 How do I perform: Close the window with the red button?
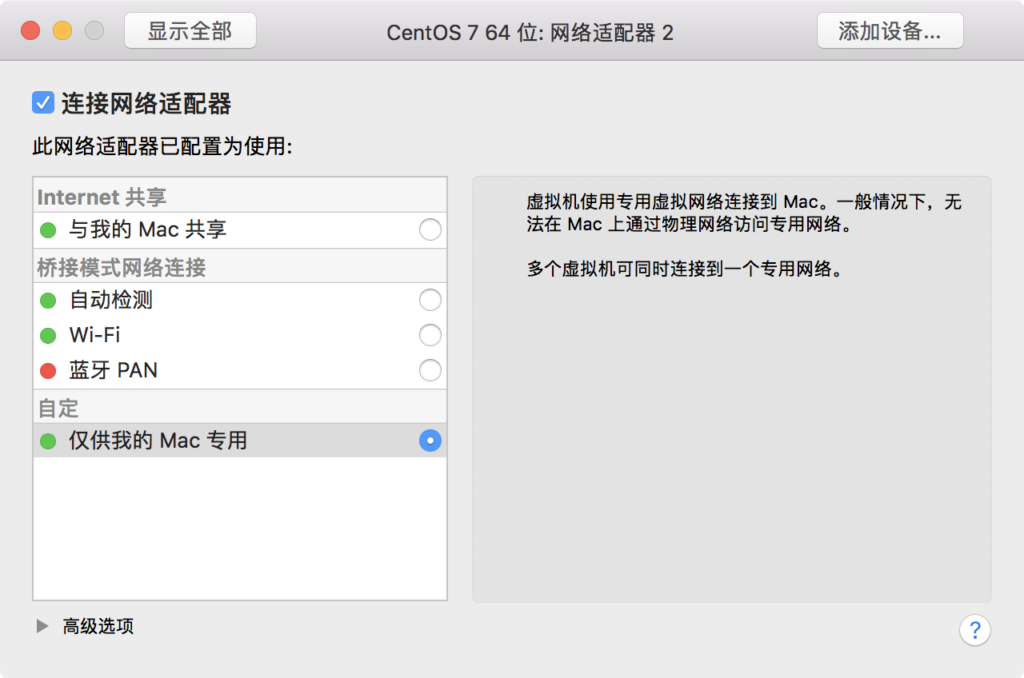[x=30, y=31]
